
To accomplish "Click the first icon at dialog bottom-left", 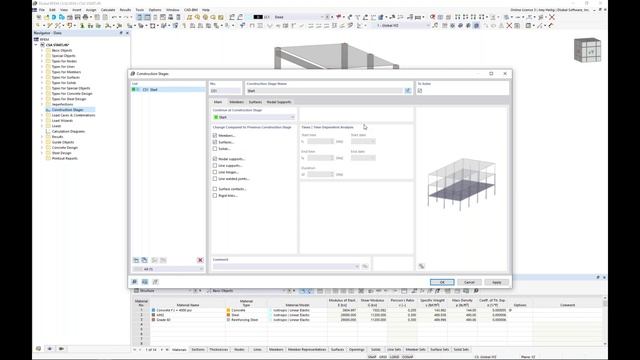I will (134, 282).
